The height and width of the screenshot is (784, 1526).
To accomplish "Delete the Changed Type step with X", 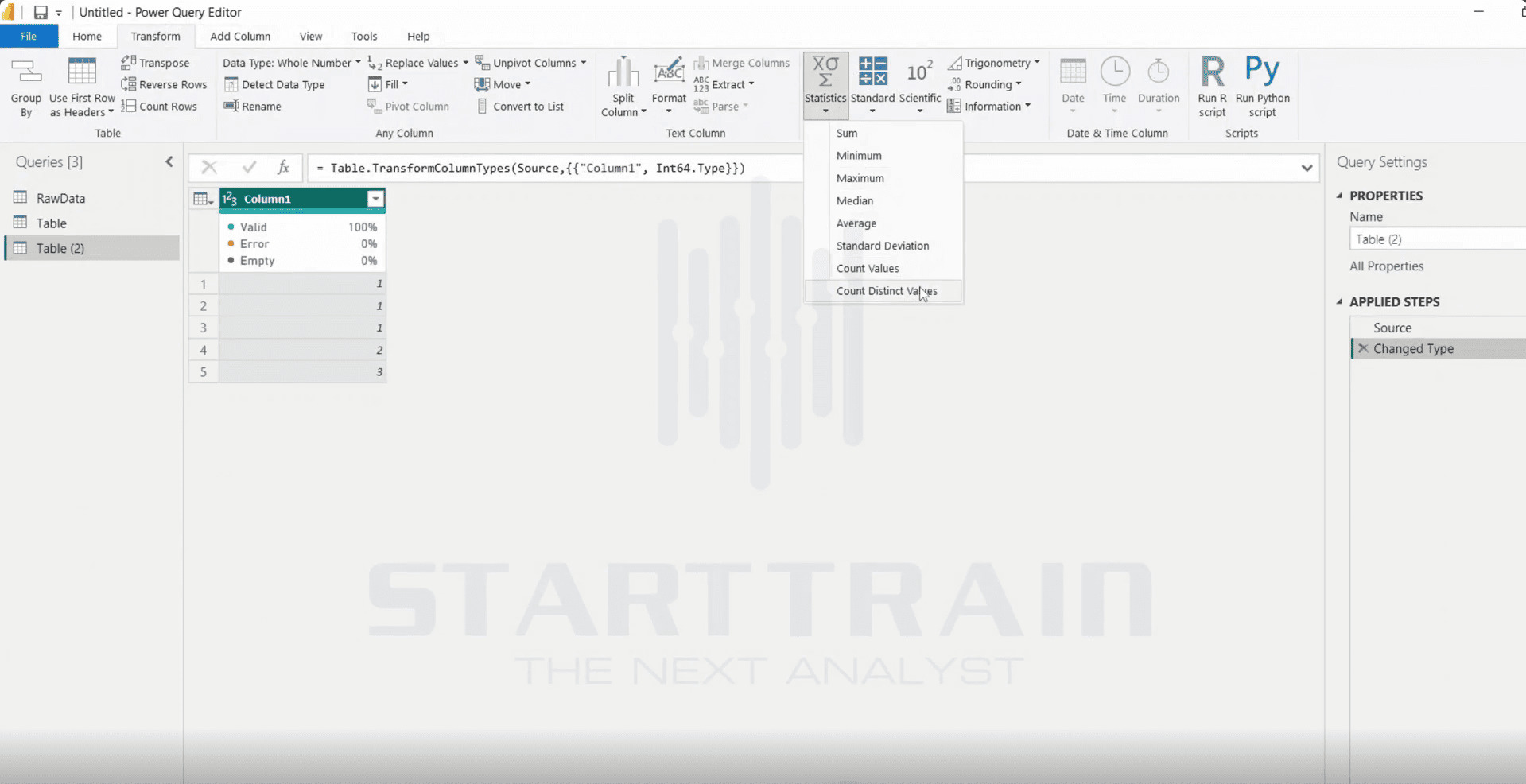I will (1363, 348).
